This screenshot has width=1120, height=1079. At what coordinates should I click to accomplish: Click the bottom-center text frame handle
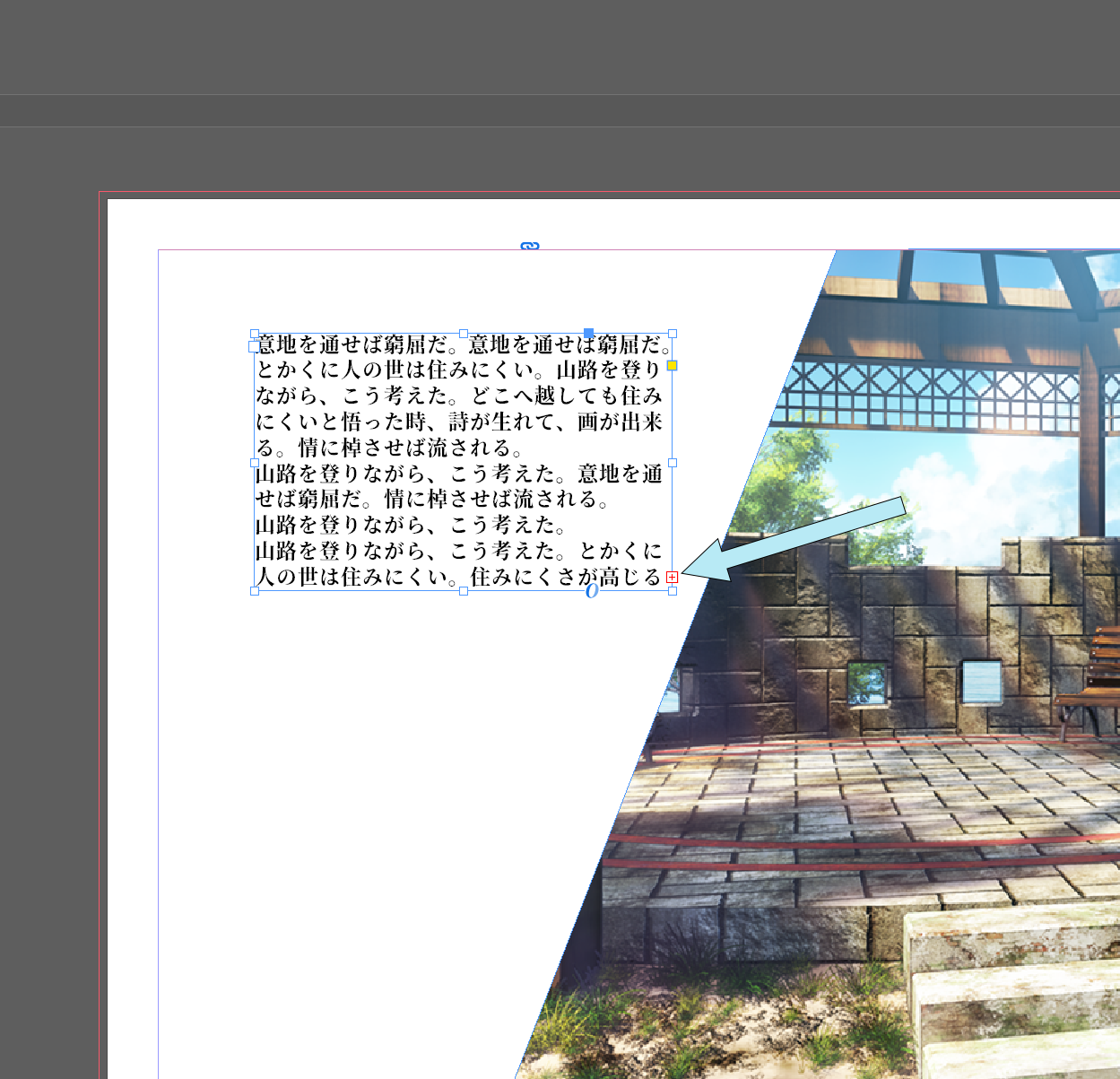464,591
